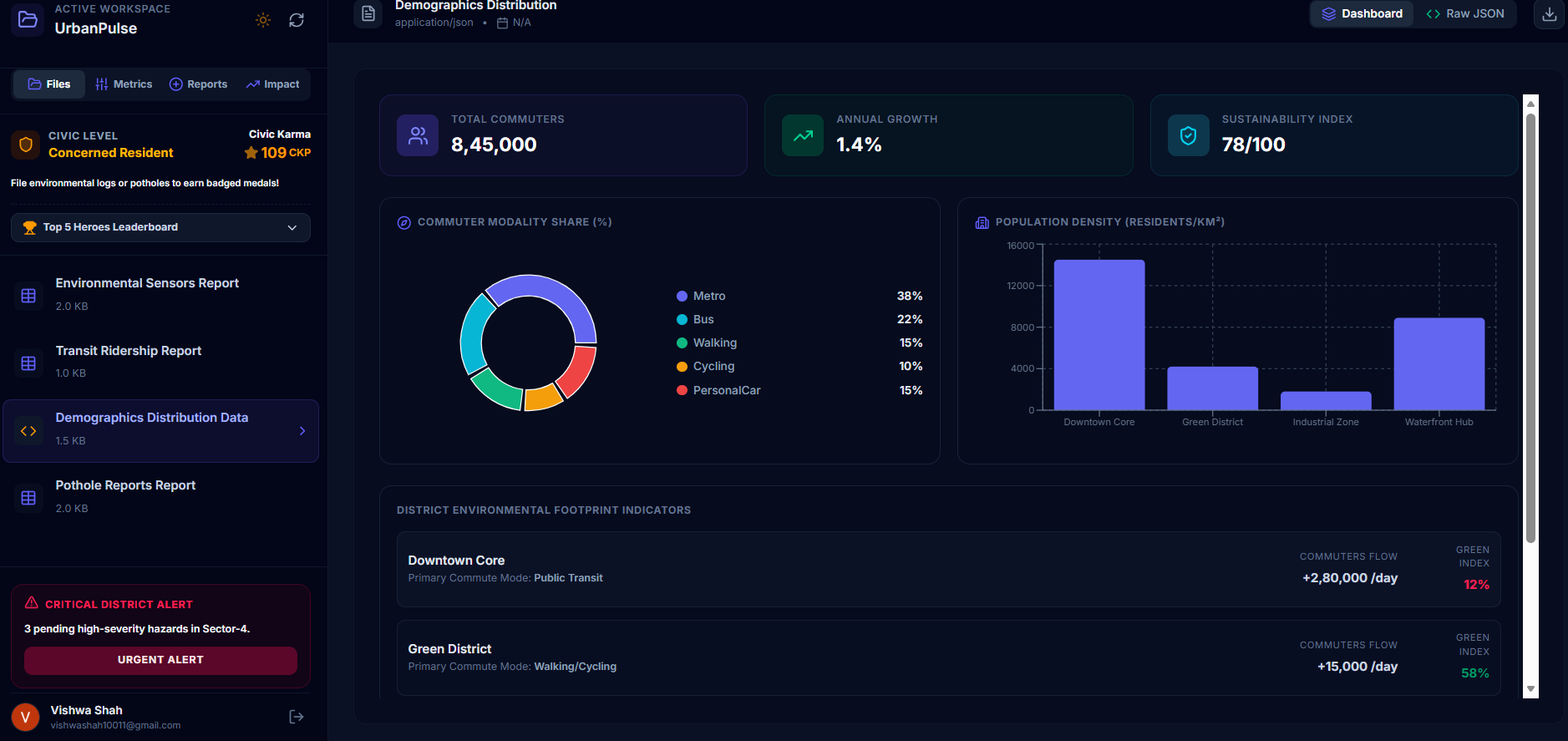Click the URGENT ALERT button

click(x=160, y=660)
